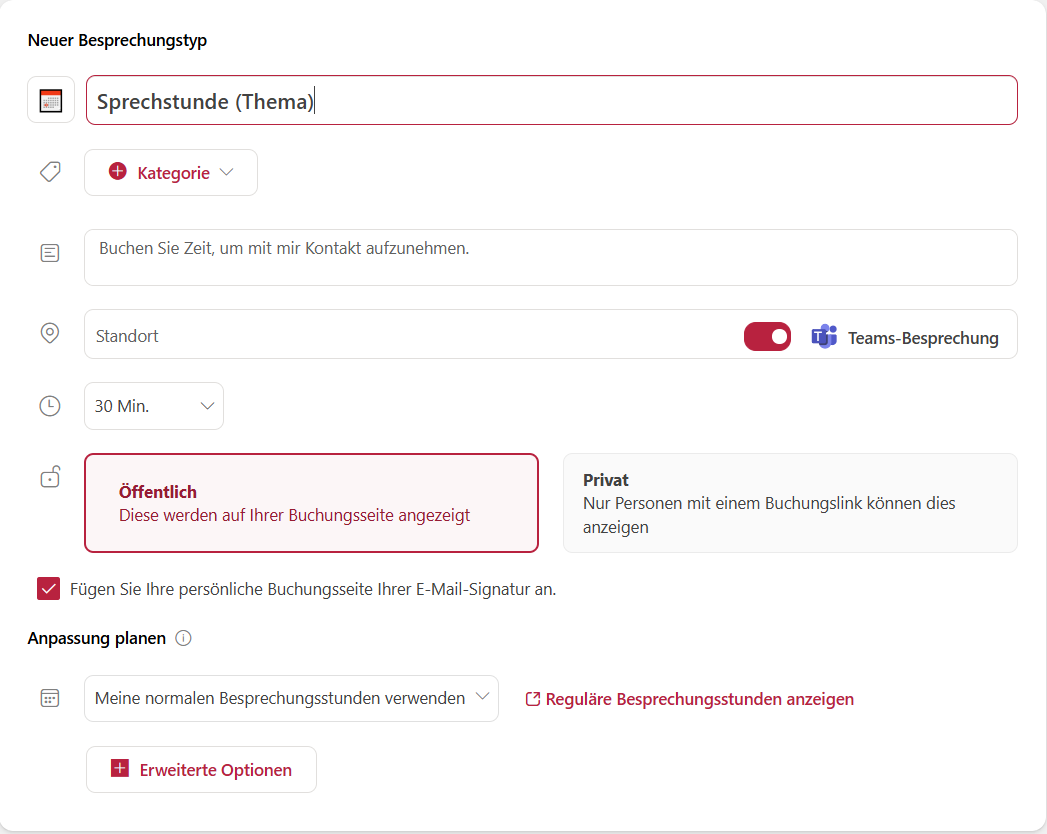1047x834 pixels.
Task: Uncheck the E-Mail-Signatur Buchungsseite checkbox
Action: coord(48,589)
